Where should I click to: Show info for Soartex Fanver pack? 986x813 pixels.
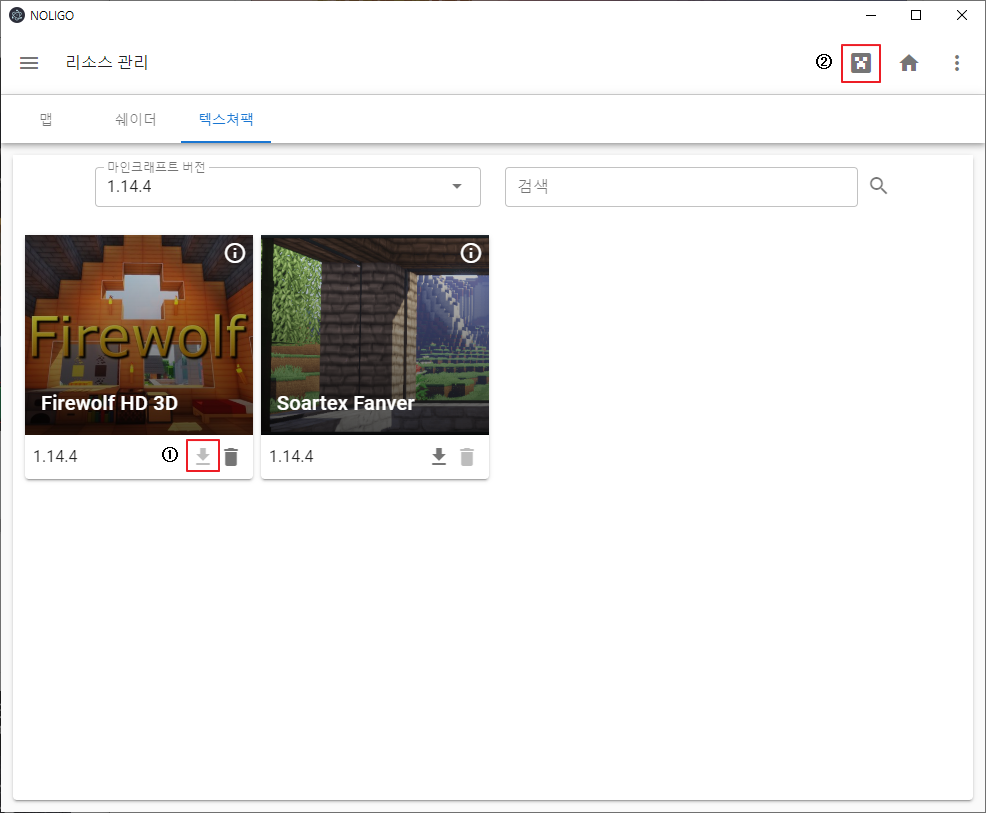click(470, 253)
